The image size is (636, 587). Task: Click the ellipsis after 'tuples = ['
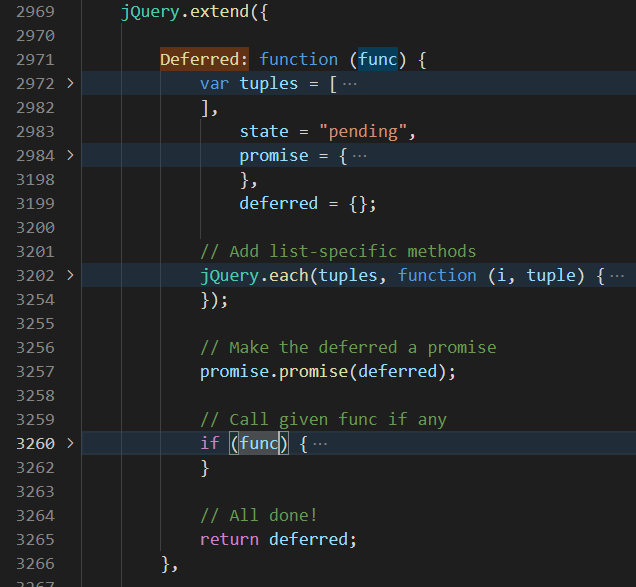(x=350, y=84)
